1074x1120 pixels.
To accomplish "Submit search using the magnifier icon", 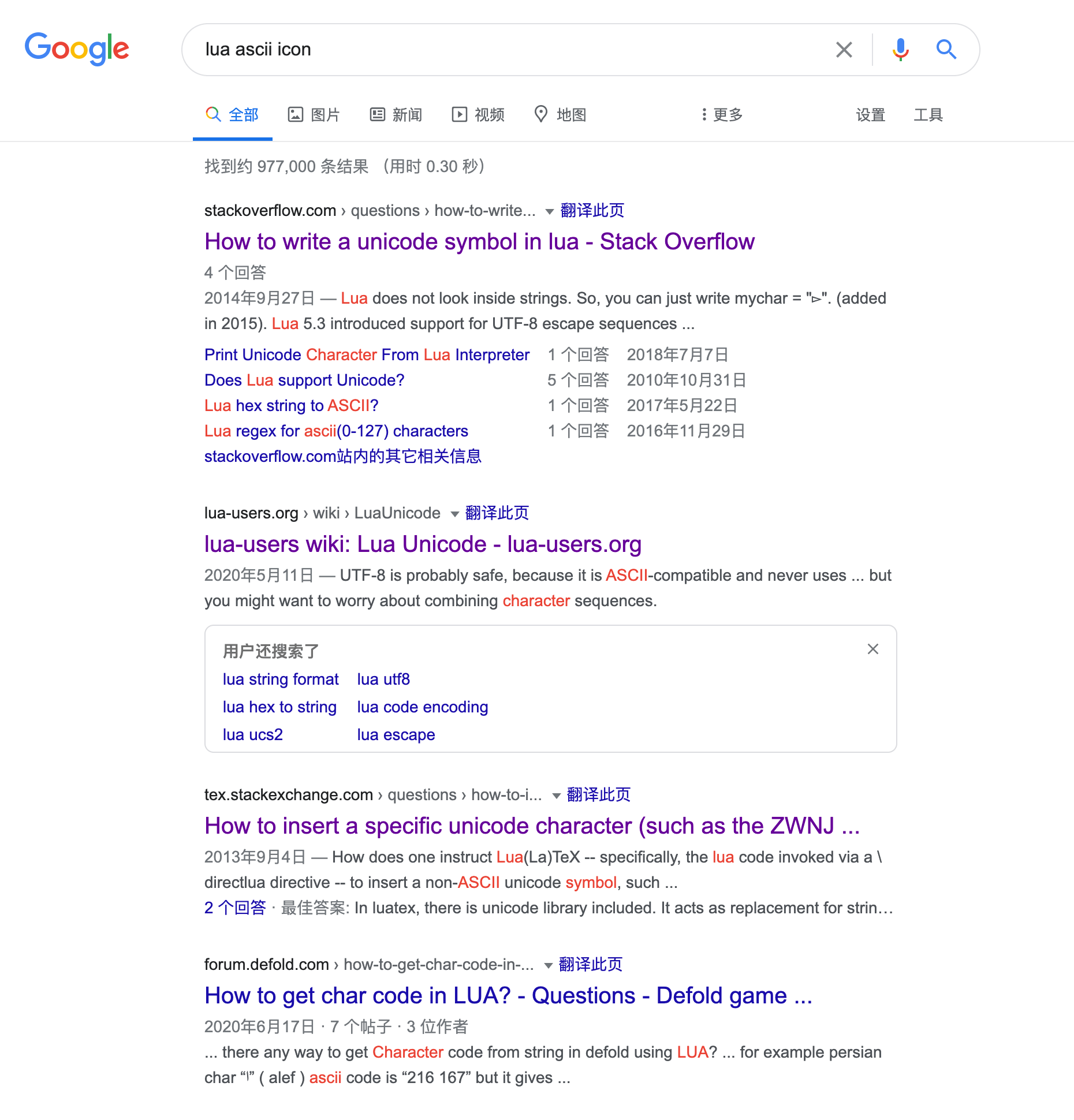I will 946,50.
